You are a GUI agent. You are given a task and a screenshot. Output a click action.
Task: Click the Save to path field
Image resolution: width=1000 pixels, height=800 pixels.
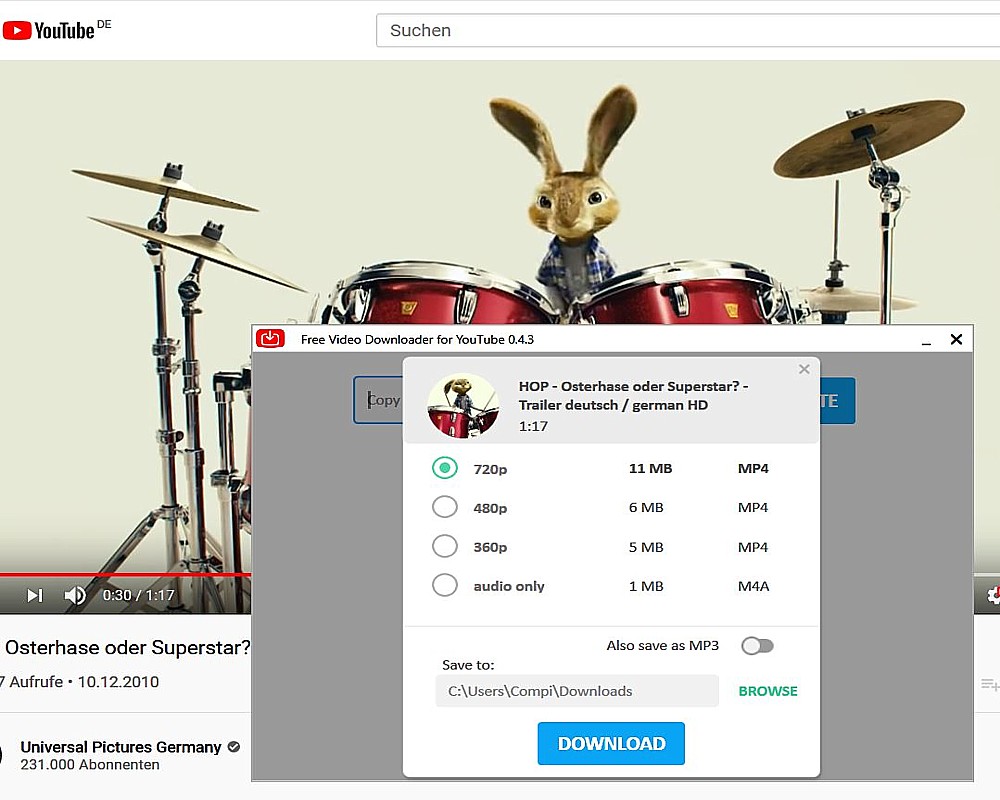577,691
